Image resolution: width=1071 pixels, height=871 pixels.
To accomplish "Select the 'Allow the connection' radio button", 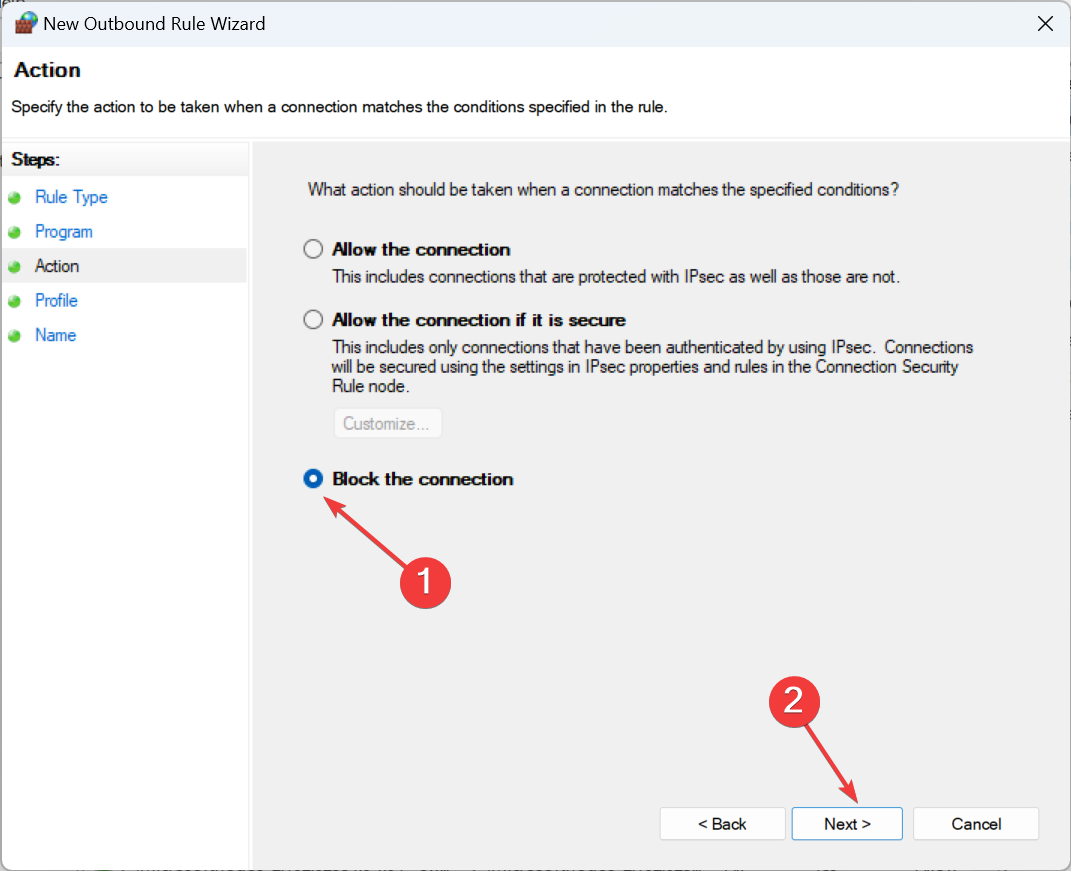I will click(314, 249).
